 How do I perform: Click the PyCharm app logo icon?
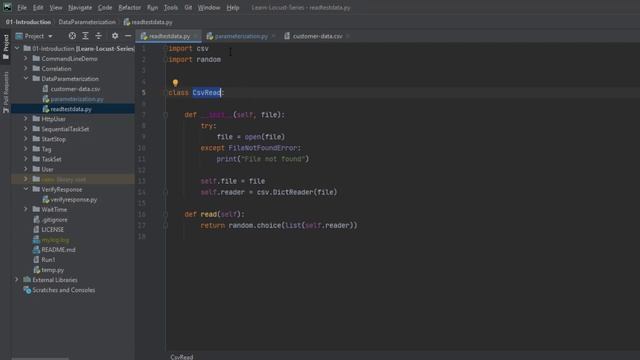(7, 7)
